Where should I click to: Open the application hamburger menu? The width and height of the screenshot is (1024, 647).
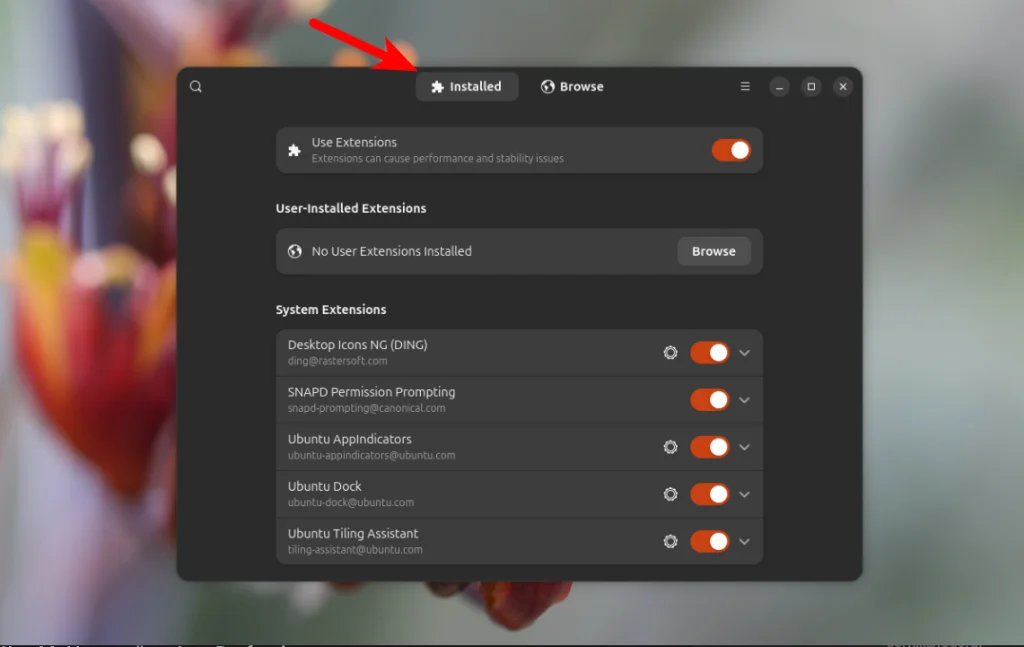(x=744, y=86)
